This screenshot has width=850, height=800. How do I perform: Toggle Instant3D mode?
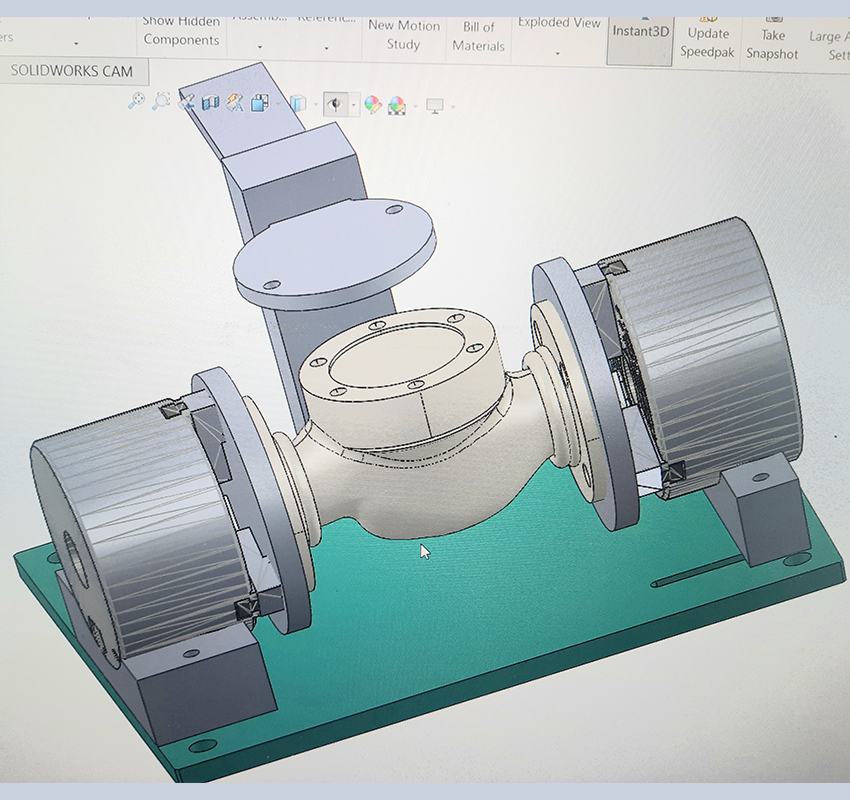tap(640, 32)
